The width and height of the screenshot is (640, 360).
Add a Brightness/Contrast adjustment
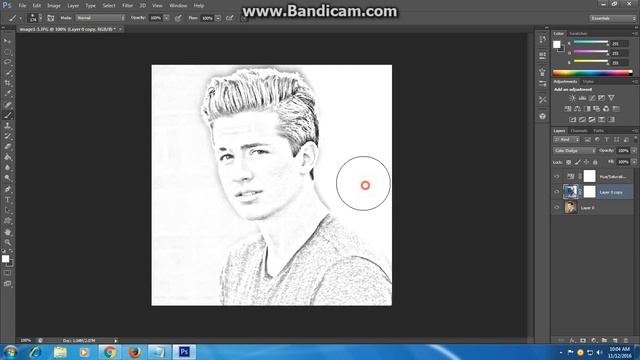[572, 98]
